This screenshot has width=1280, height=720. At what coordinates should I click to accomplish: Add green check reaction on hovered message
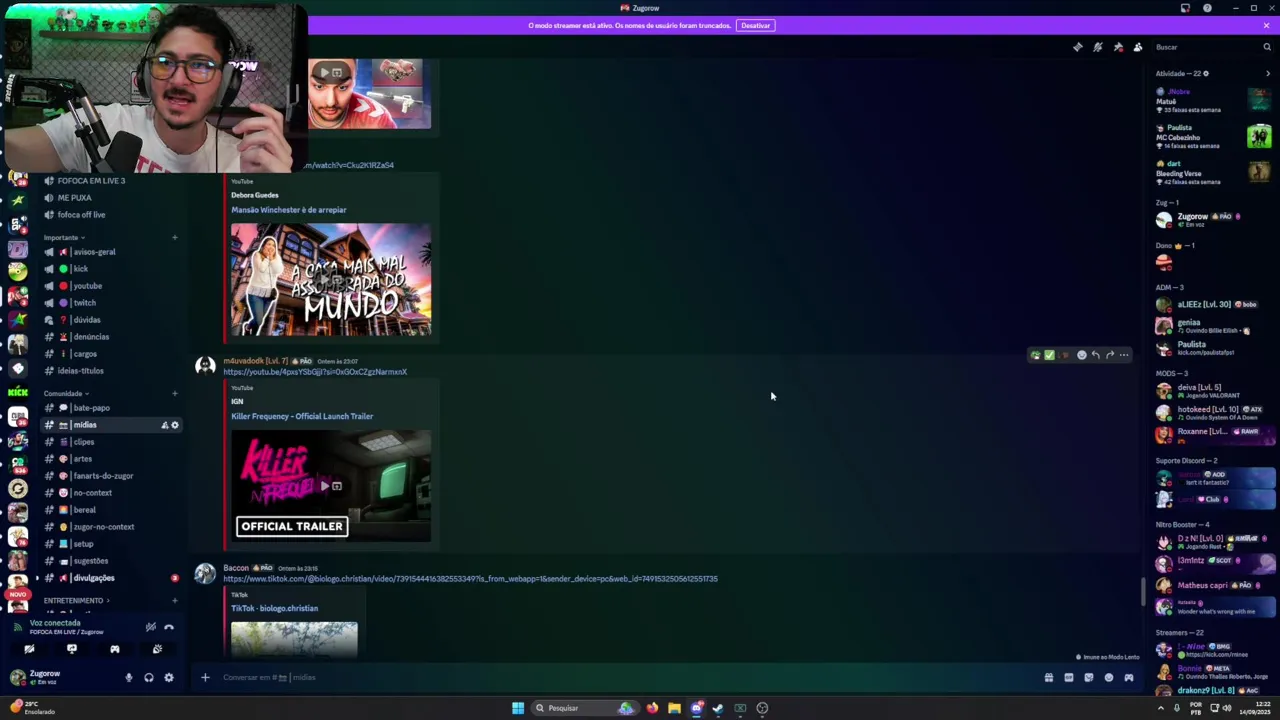coord(1049,355)
